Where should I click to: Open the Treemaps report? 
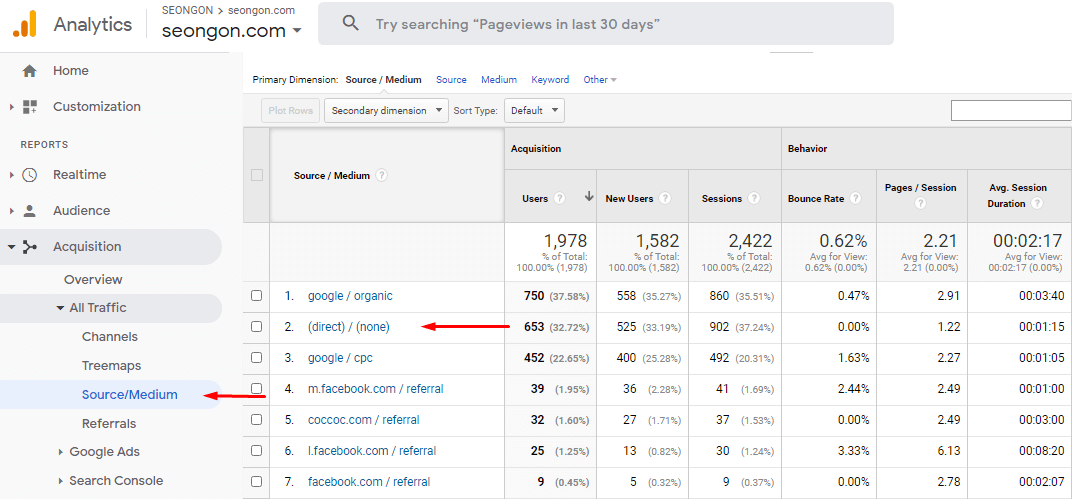point(111,366)
